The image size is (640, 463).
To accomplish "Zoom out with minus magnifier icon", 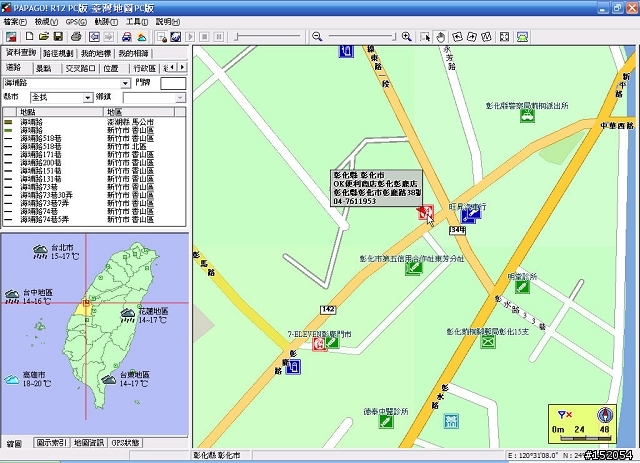I will point(317,37).
